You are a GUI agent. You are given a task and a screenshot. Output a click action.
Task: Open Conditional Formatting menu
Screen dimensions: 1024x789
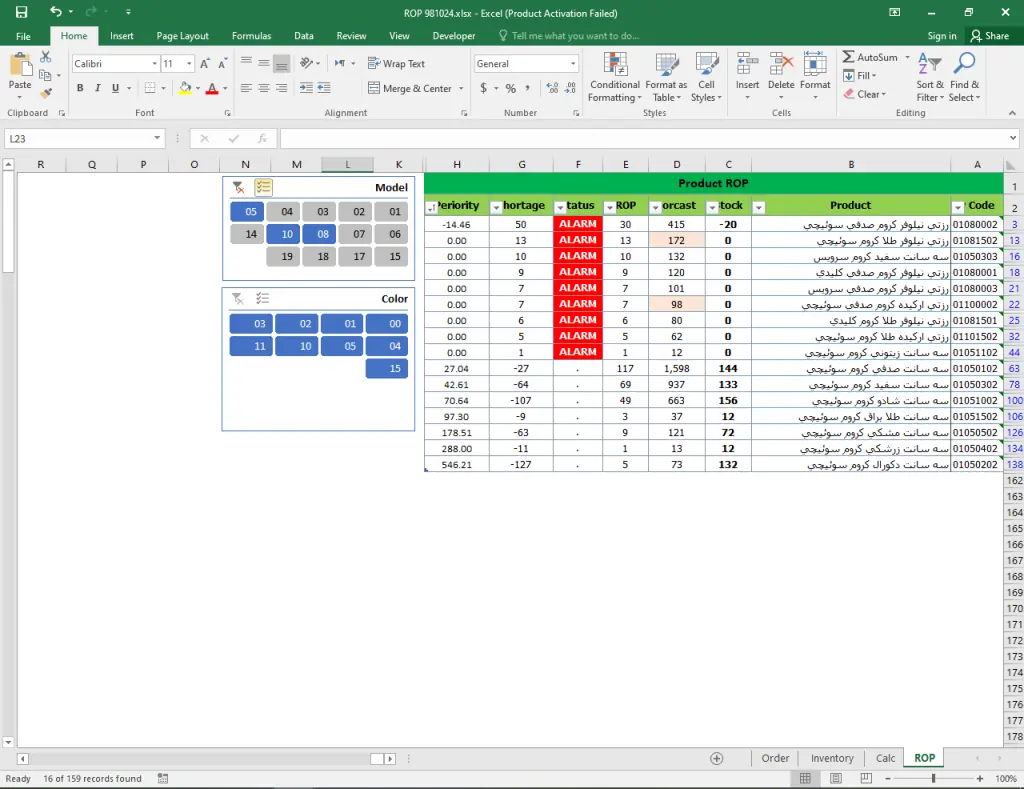pos(614,77)
